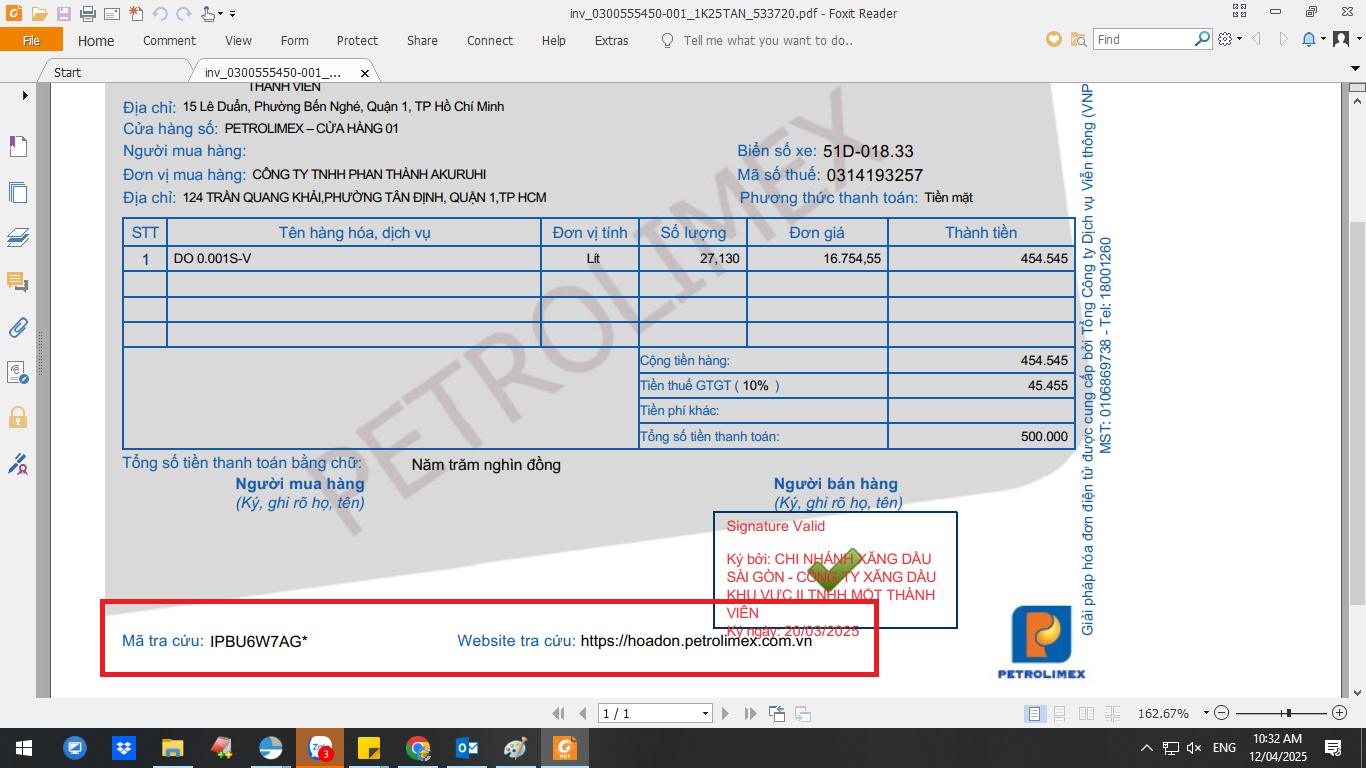This screenshot has width=1366, height=768.
Task: Open the Share ribbon tab
Action: [x=422, y=41]
